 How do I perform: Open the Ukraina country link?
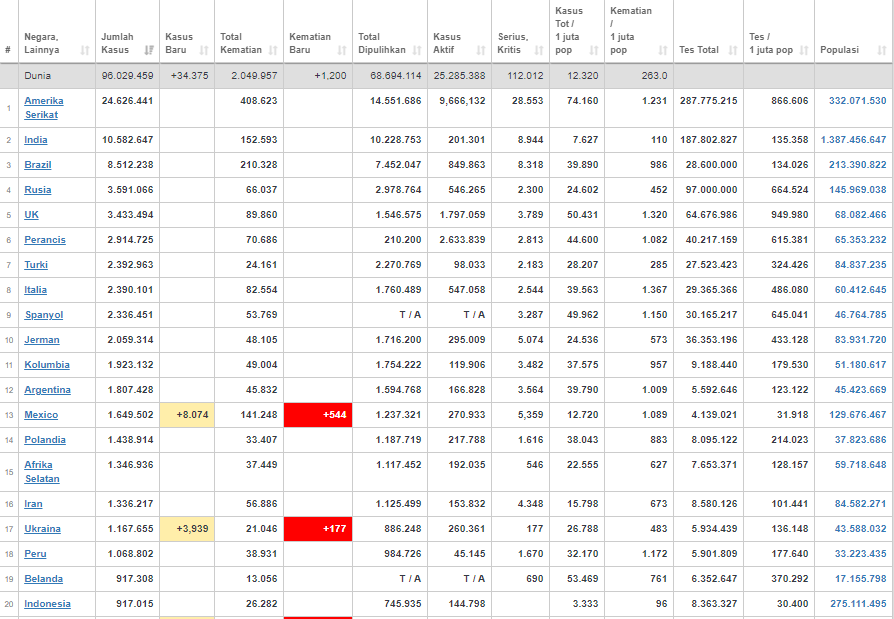tap(42, 529)
